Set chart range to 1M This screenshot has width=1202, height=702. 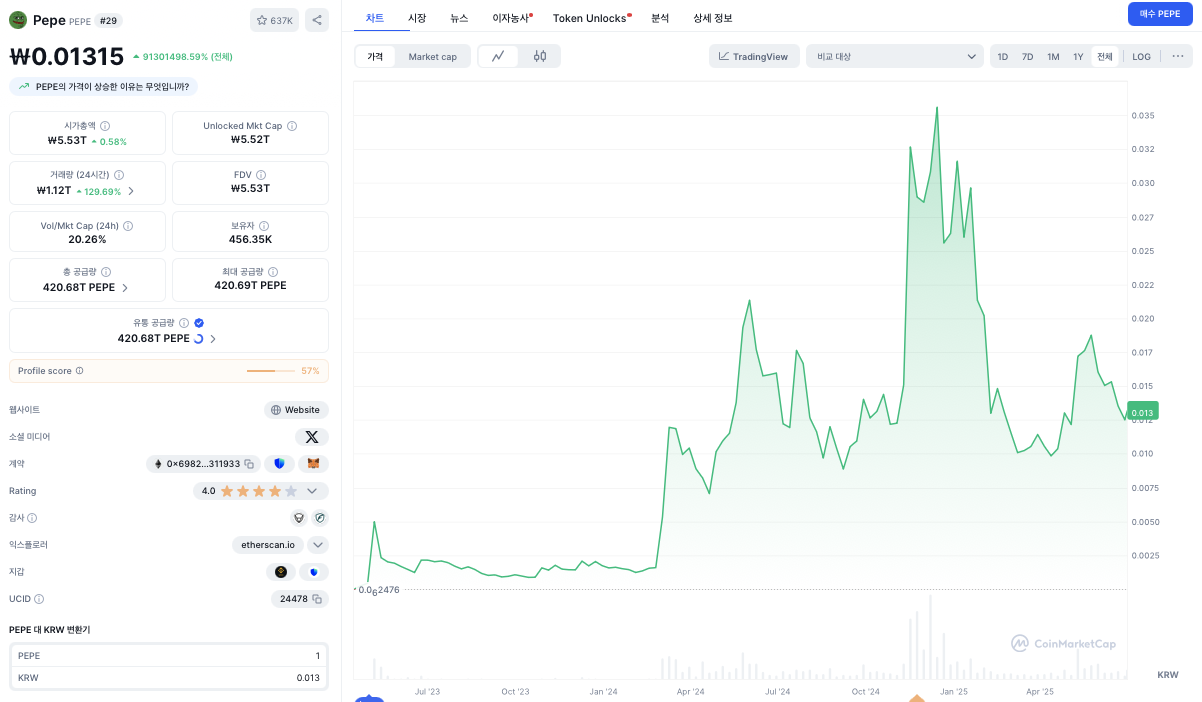(1054, 57)
